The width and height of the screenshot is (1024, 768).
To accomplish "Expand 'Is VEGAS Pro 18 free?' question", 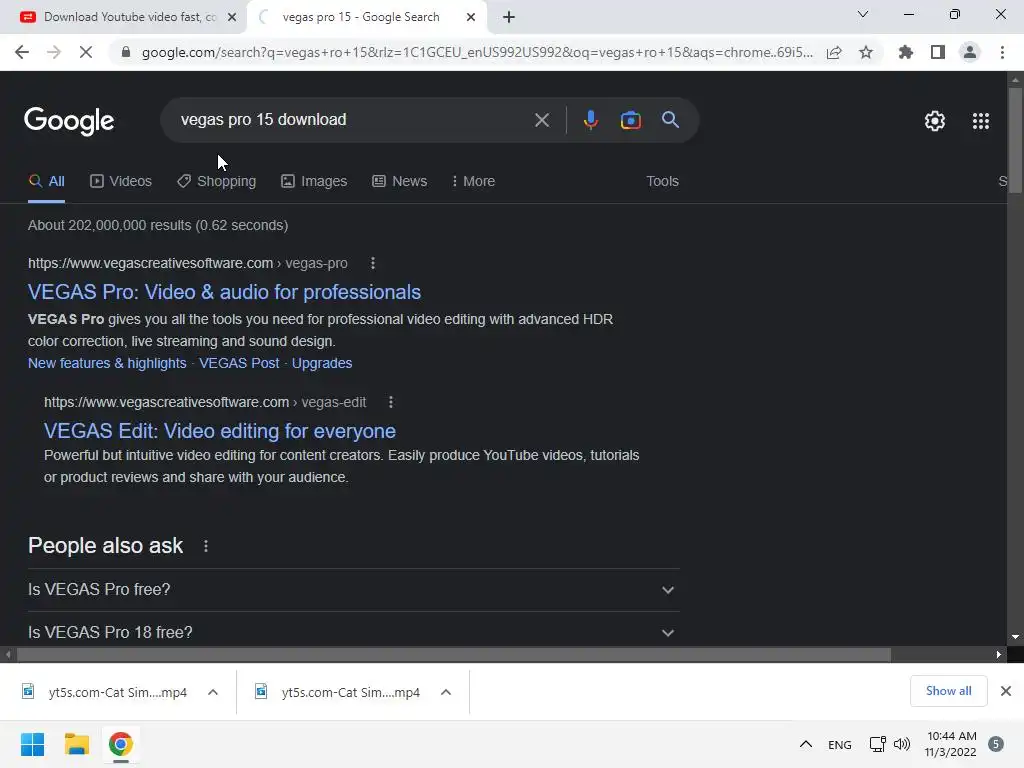I will pos(353,632).
